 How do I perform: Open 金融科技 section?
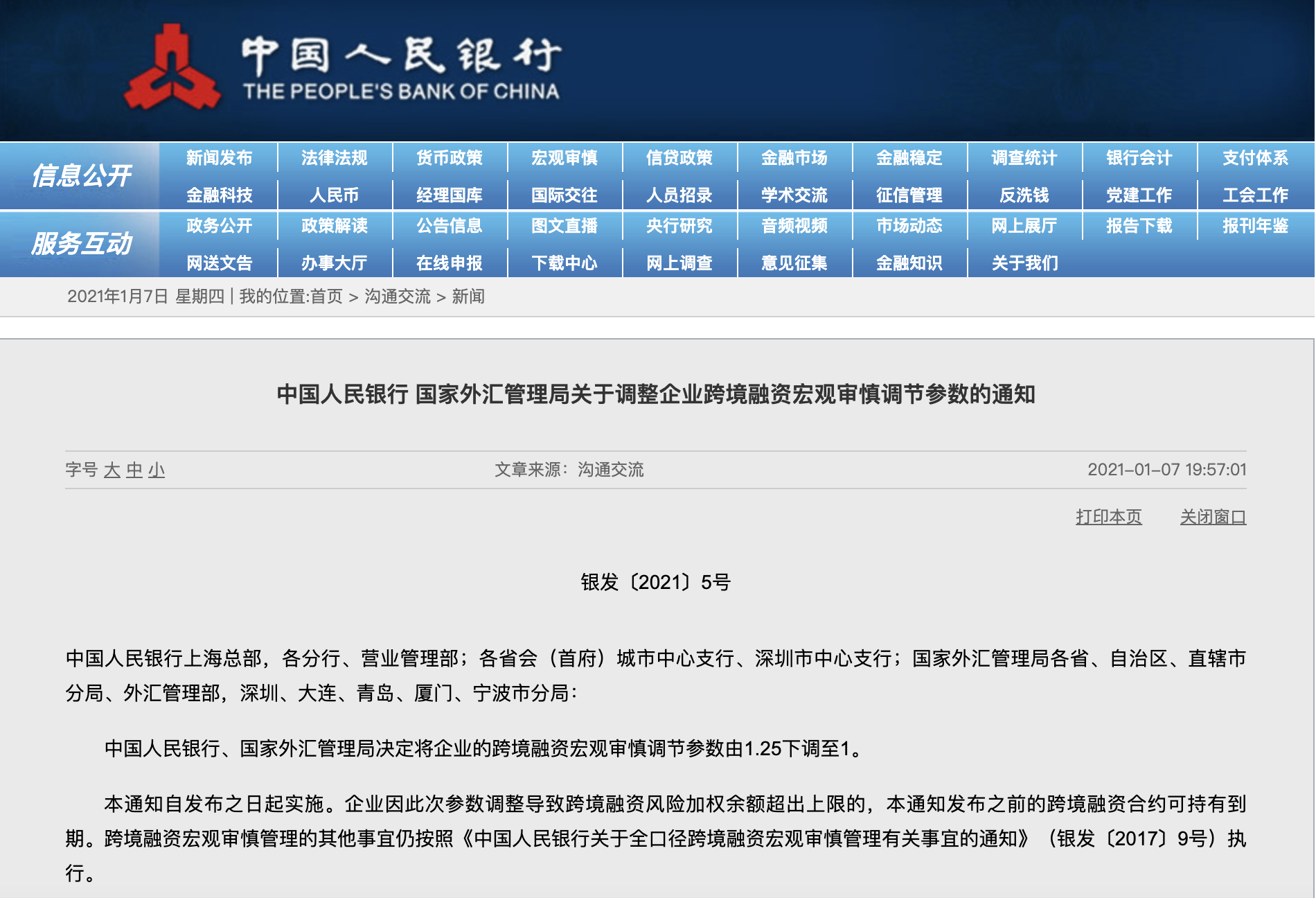pos(219,195)
